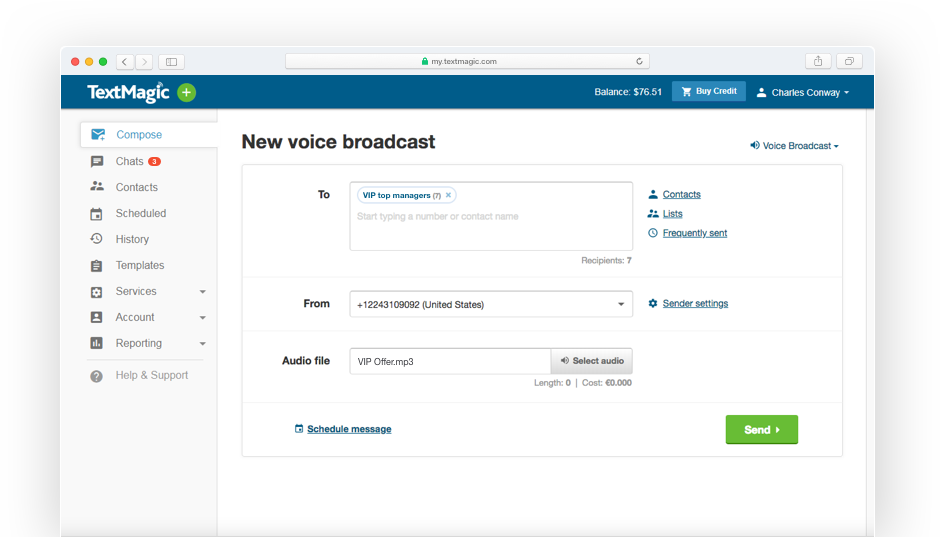Click the Frequently sent link

pyautogui.click(x=695, y=233)
